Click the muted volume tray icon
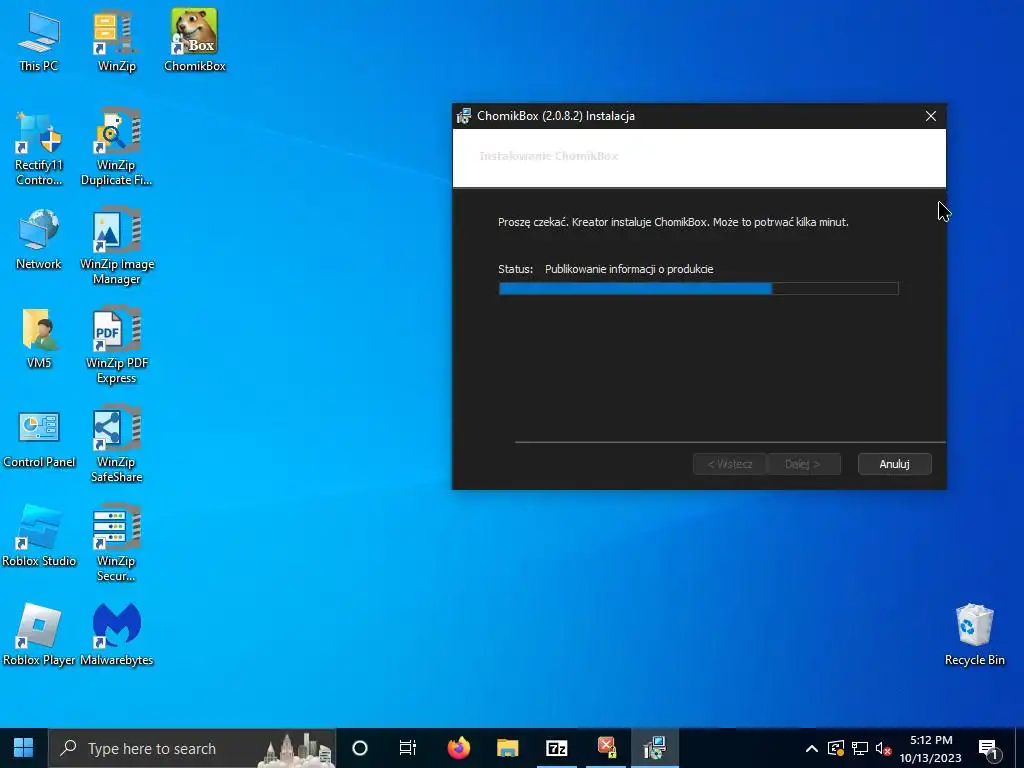Screen dimensions: 1024x768 (884, 748)
